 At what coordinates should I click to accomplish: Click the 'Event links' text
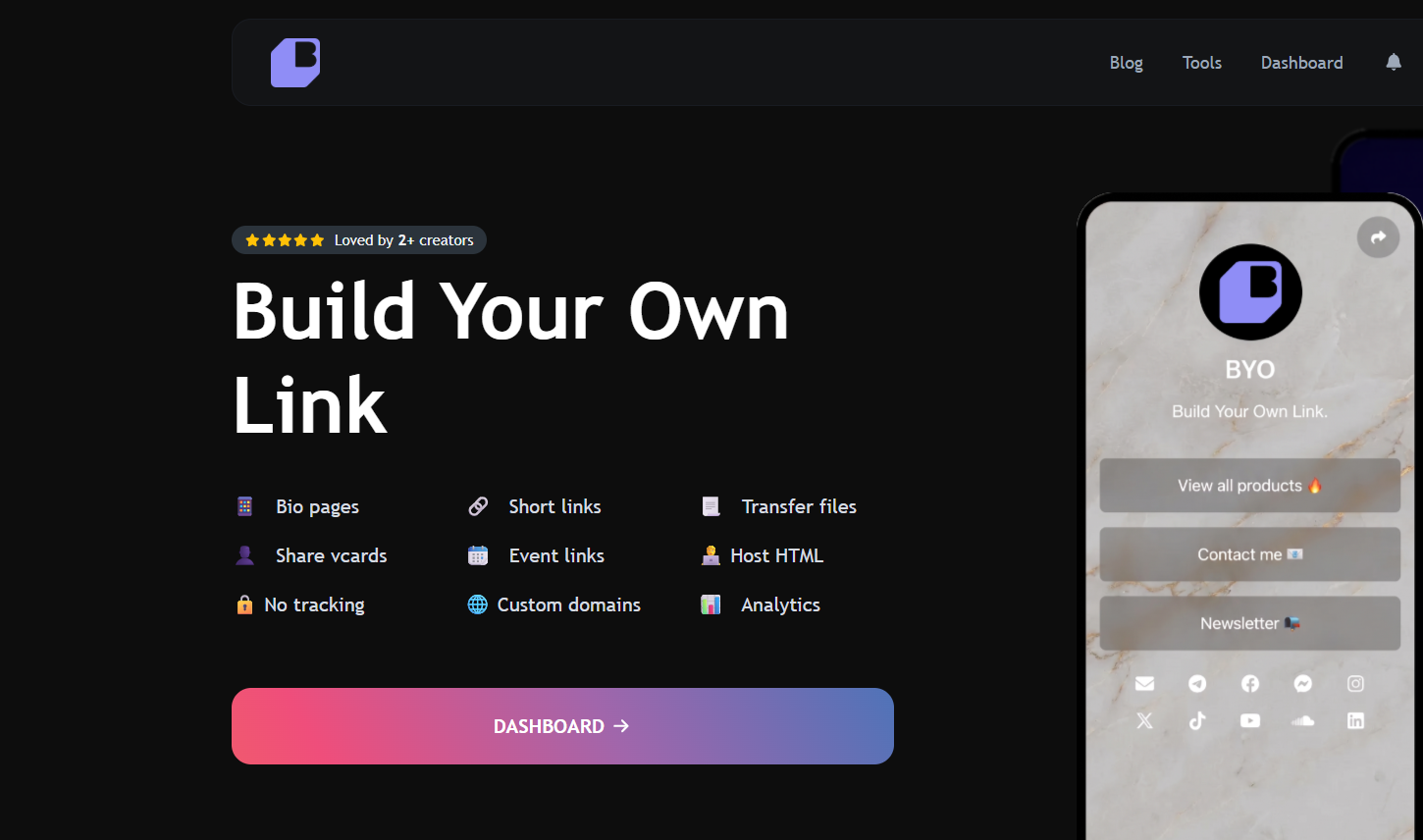click(556, 555)
